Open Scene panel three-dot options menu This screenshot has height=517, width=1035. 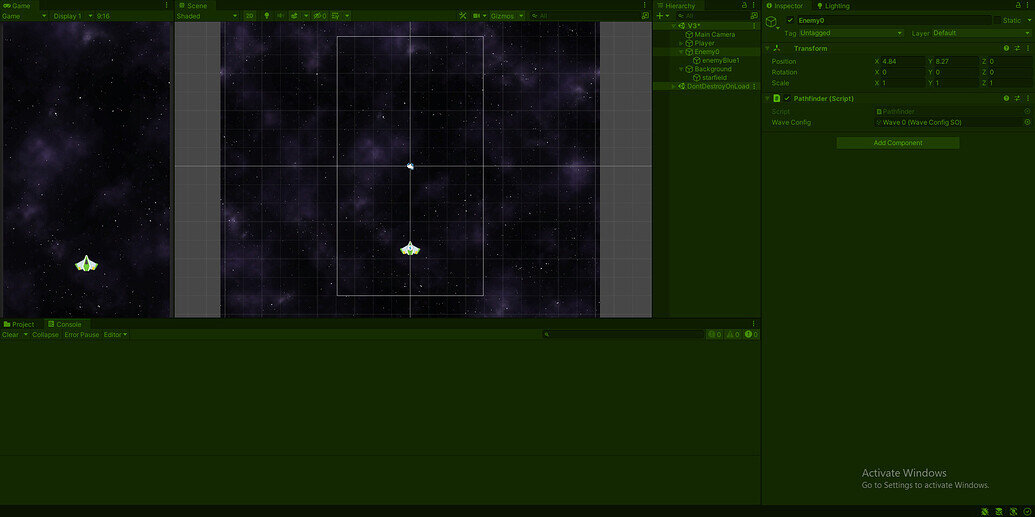click(645, 5)
